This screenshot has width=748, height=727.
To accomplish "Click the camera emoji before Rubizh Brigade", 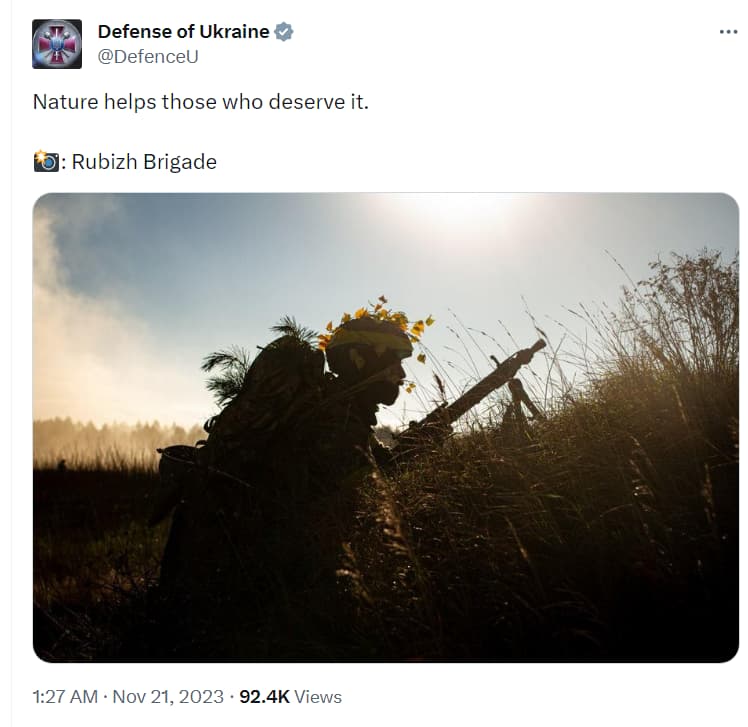I will (x=46, y=161).
